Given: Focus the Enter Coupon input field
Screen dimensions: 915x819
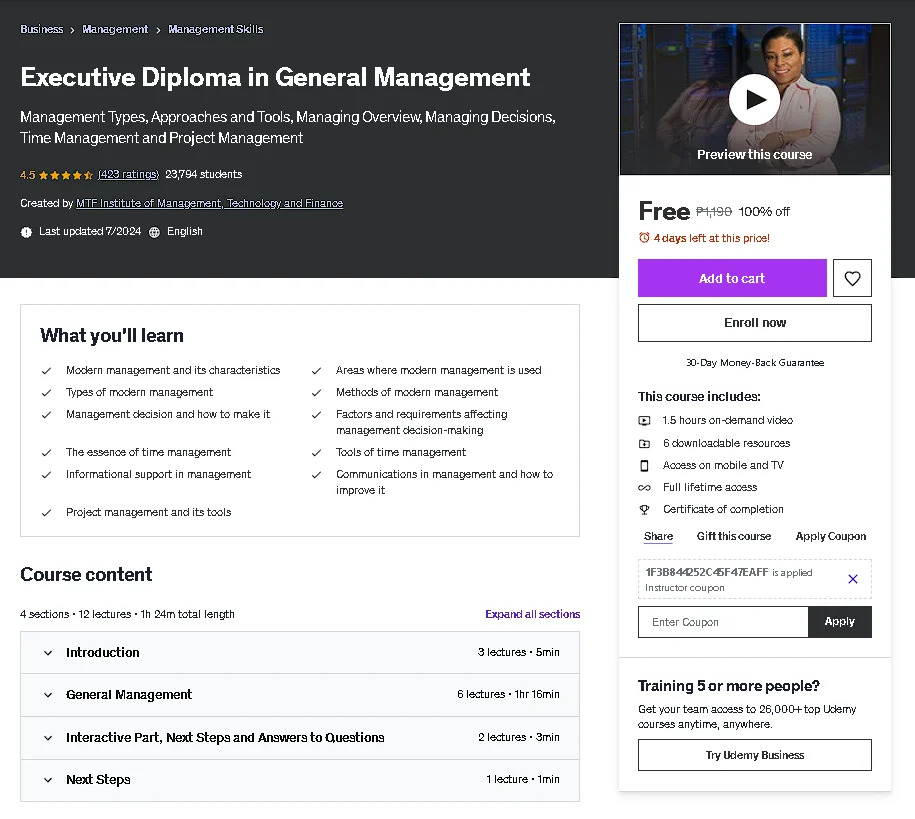Looking at the screenshot, I should [x=723, y=622].
